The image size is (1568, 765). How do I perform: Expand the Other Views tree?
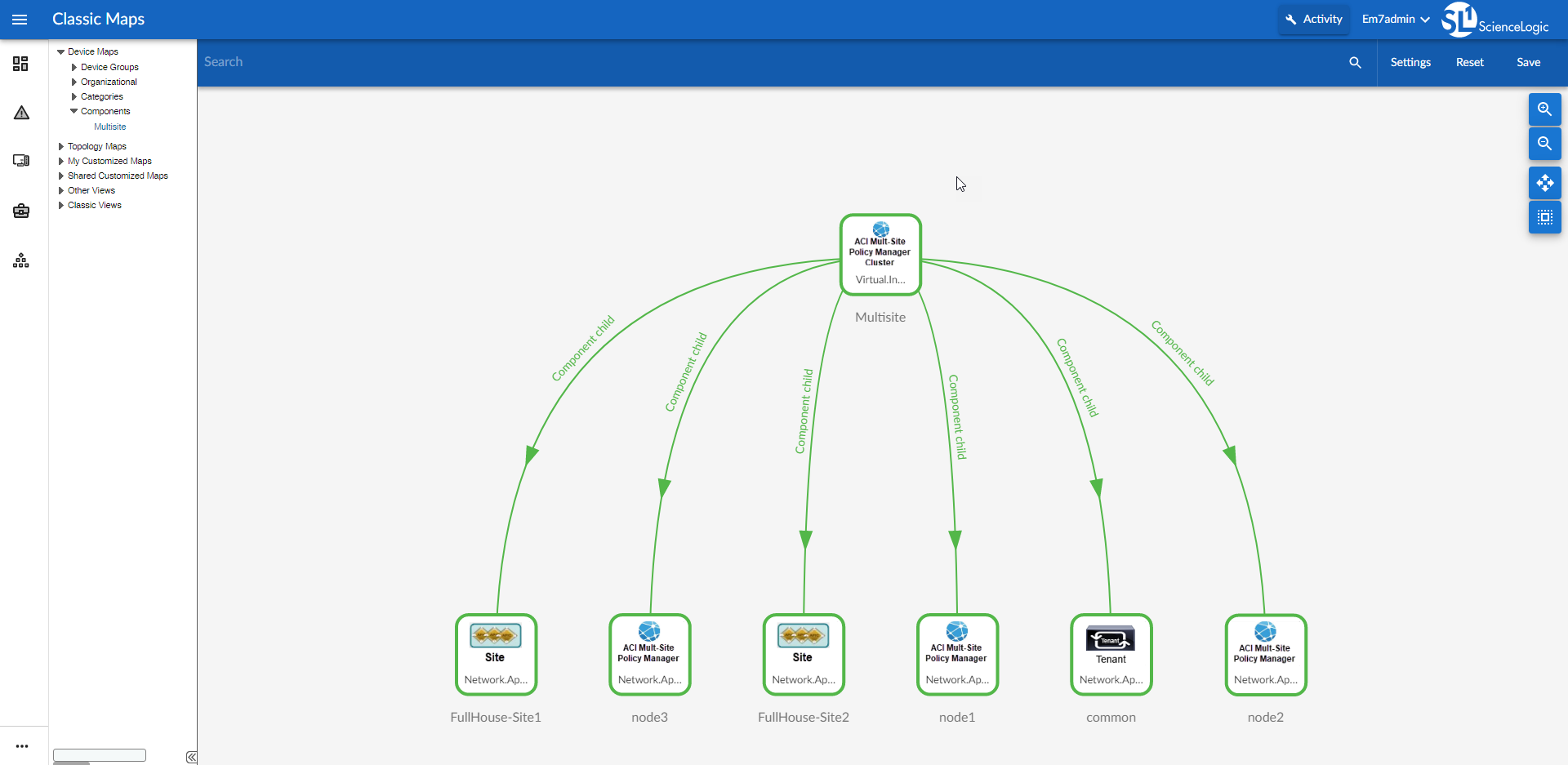(61, 190)
